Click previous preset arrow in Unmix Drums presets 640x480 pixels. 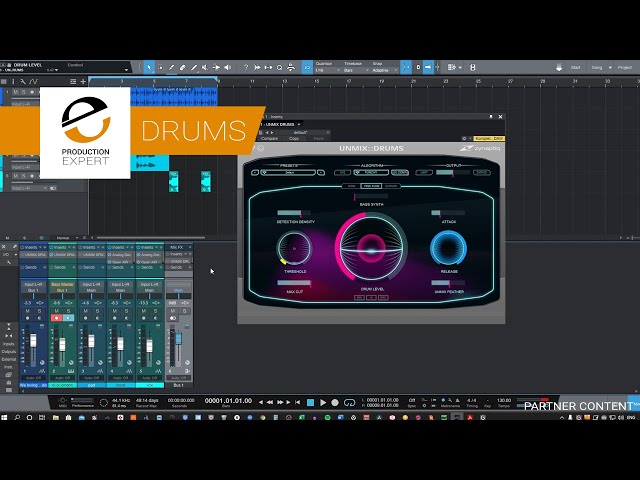click(255, 173)
